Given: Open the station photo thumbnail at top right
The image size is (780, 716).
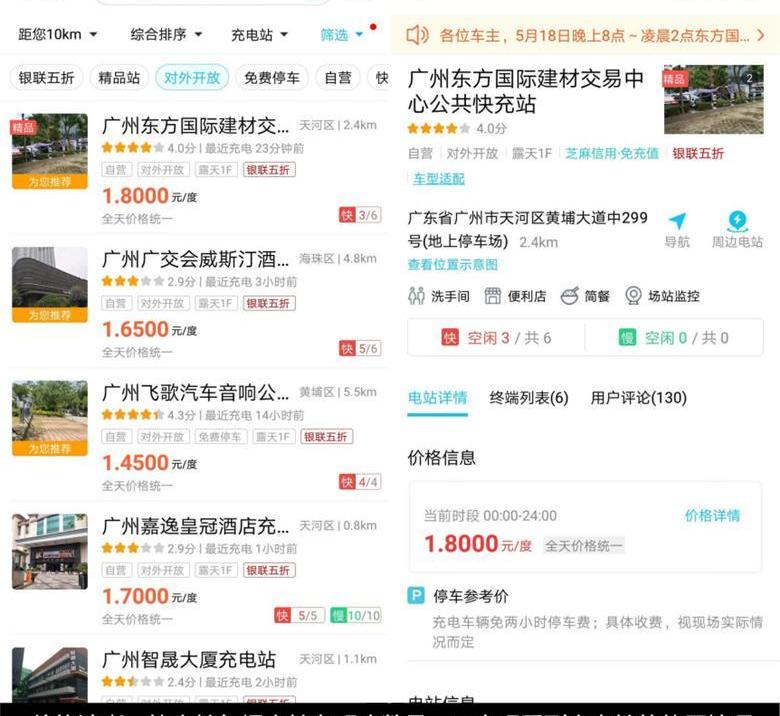Looking at the screenshot, I should point(713,100).
